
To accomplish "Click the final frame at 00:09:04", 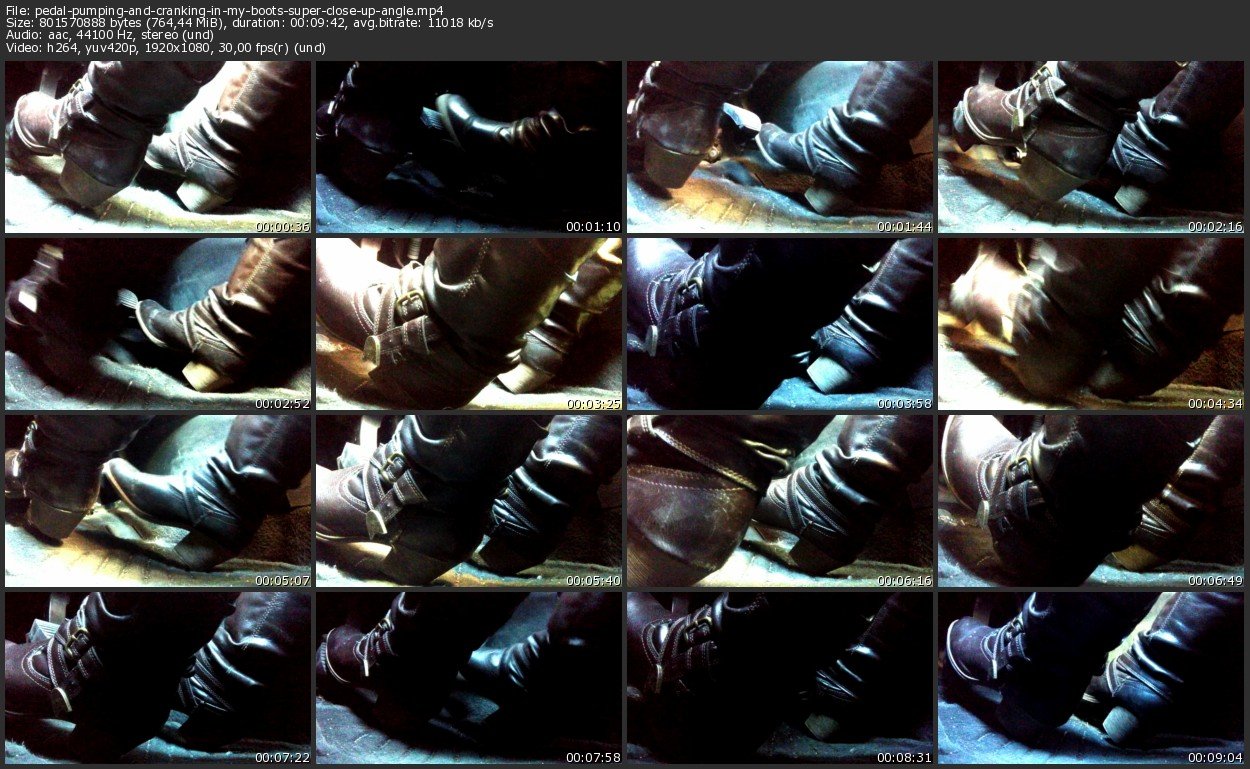I will point(1091,678).
